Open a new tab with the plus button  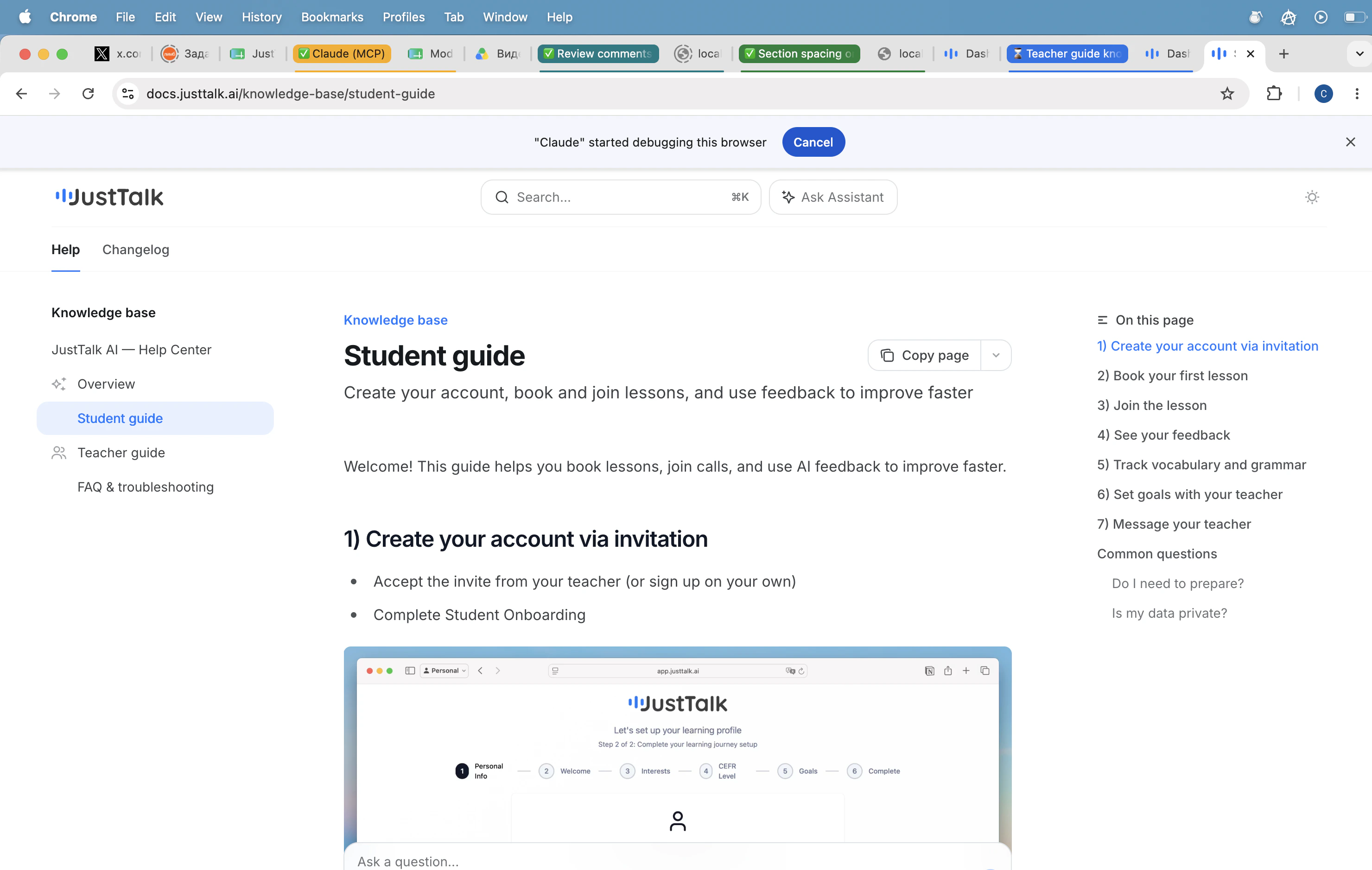(1283, 54)
